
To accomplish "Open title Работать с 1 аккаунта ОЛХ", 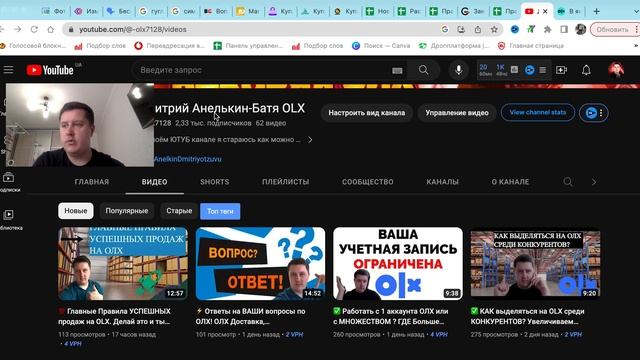I will 391,316.
